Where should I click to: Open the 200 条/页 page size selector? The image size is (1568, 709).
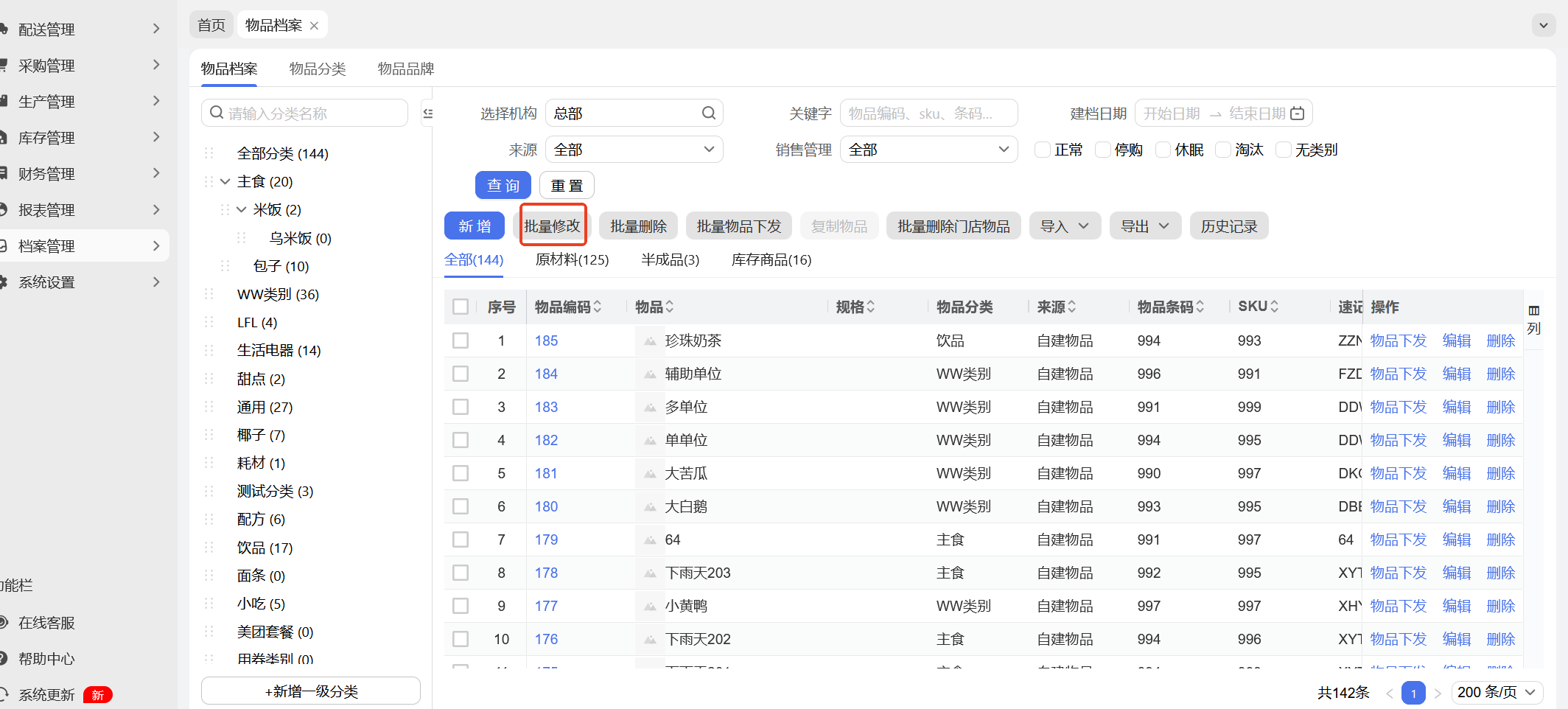(x=1496, y=692)
